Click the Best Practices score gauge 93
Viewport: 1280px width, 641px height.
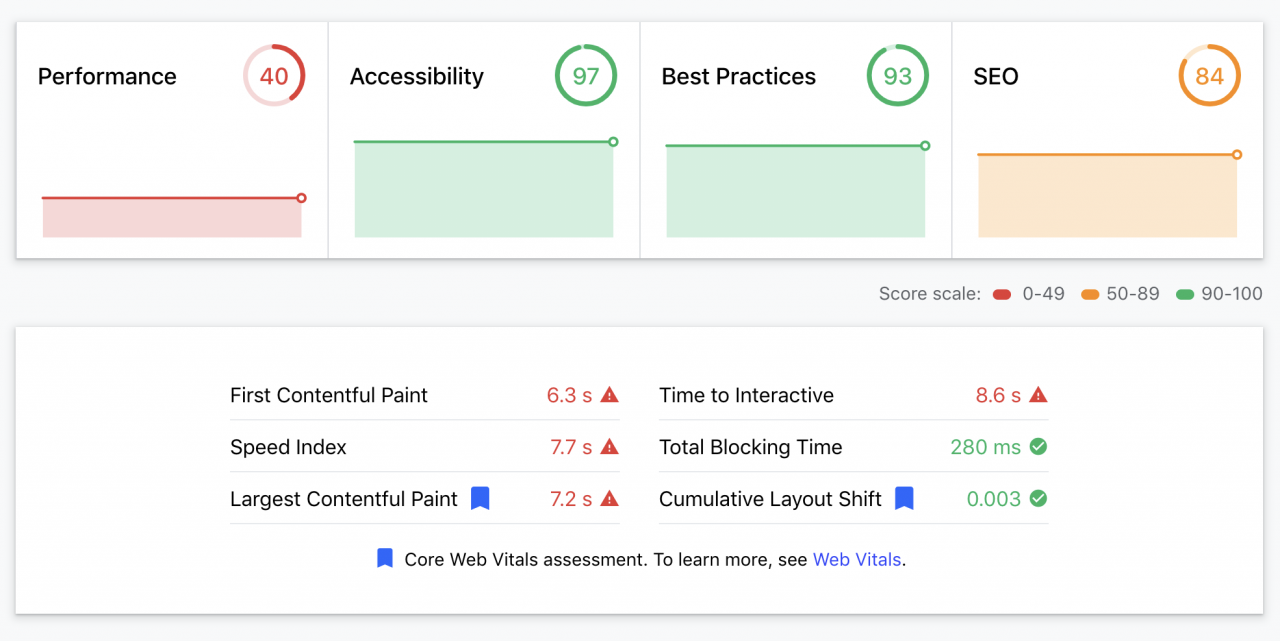(898, 76)
